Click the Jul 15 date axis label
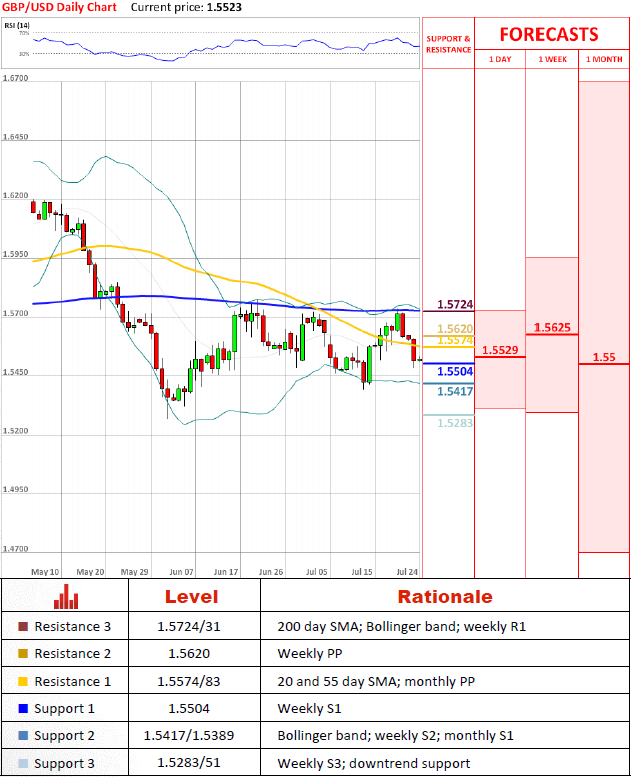Viewport: 631px width, 777px height. (362, 572)
